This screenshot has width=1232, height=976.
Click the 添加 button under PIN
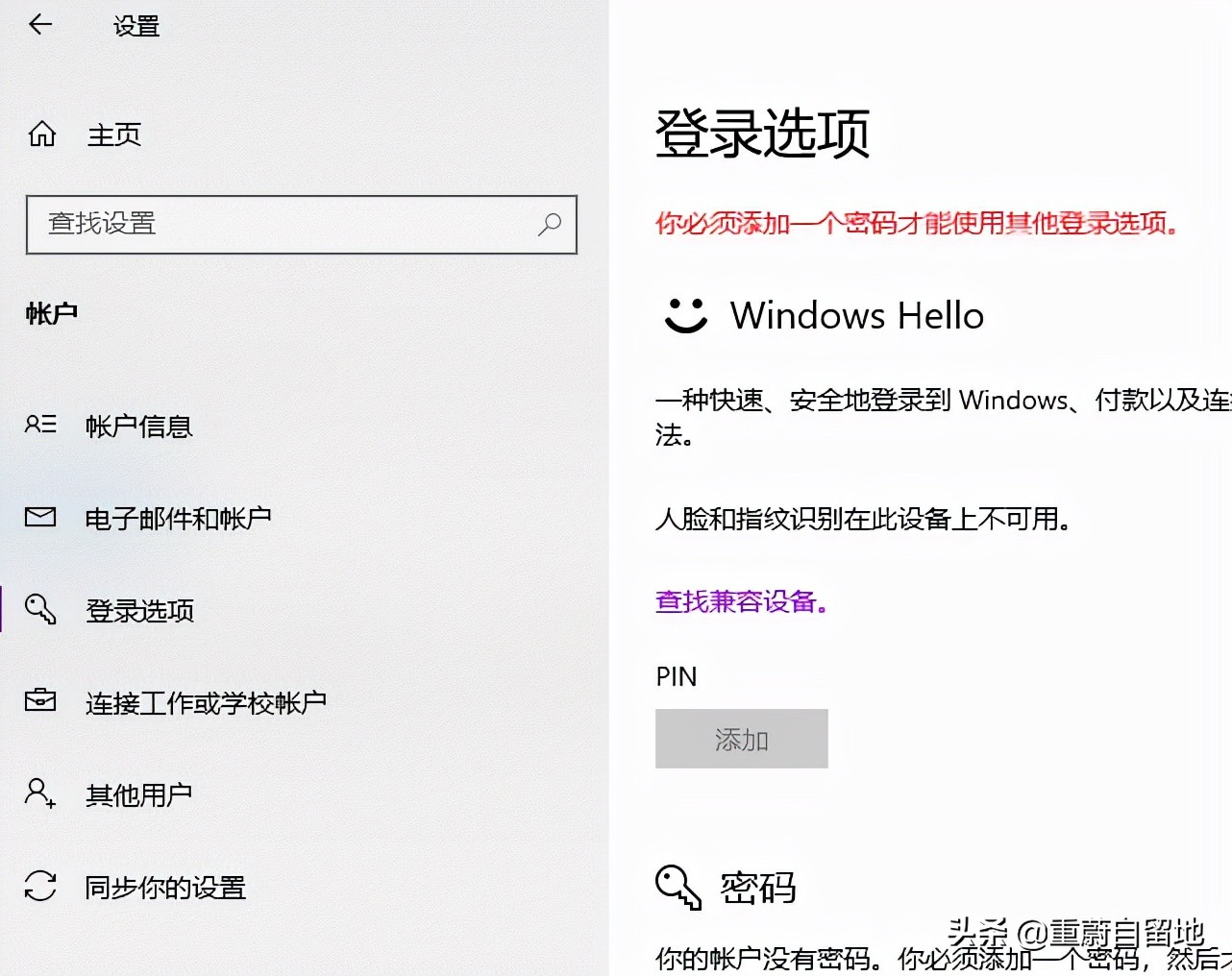click(x=741, y=739)
